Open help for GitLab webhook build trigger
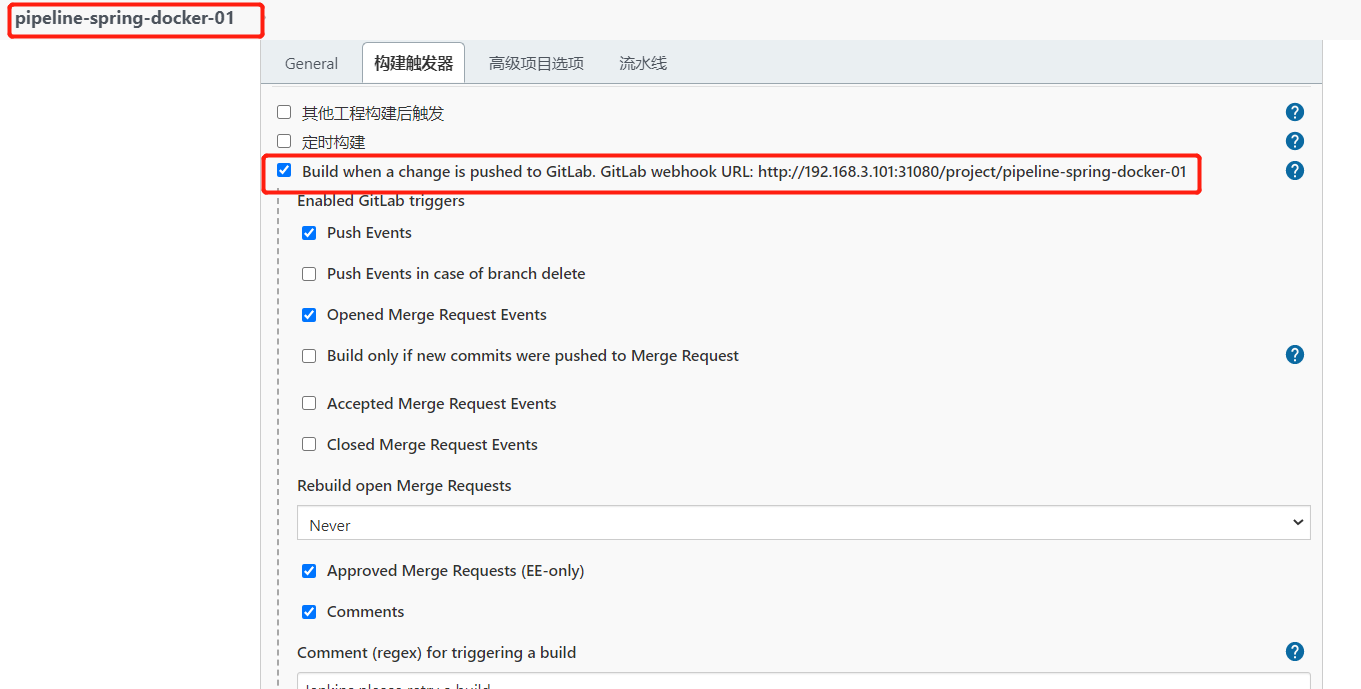Viewport: 1361px width, 689px height. (x=1295, y=170)
